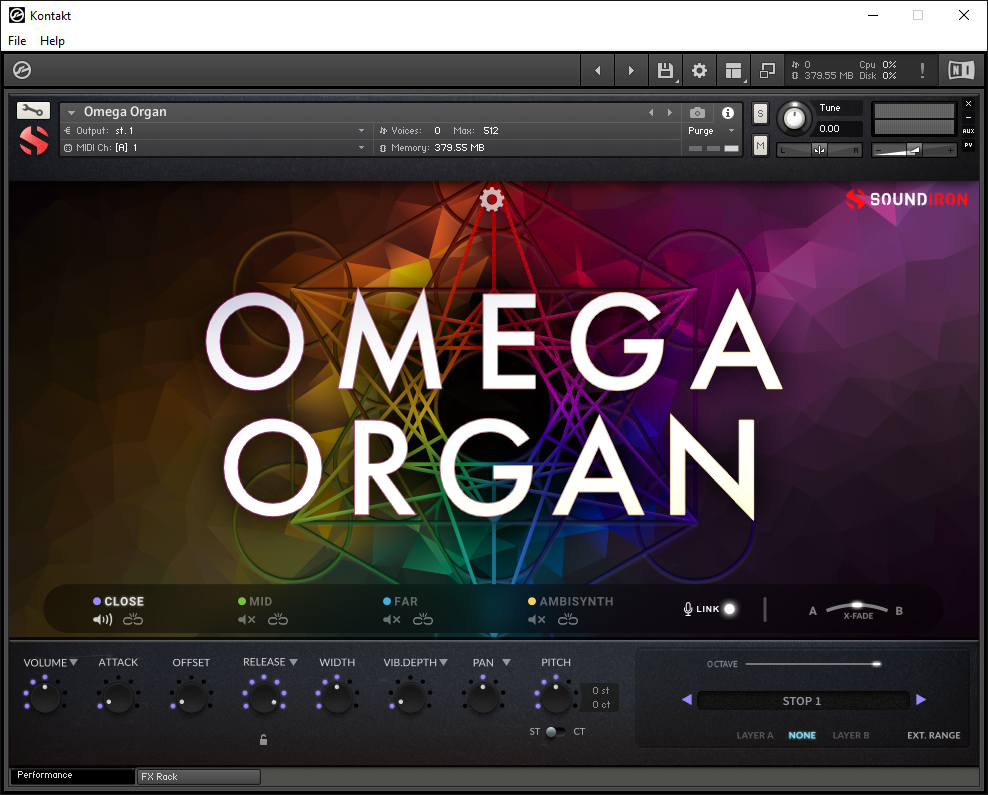988x795 pixels.
Task: Click the OCTAVE slider handle
Action: pyautogui.click(x=876, y=664)
